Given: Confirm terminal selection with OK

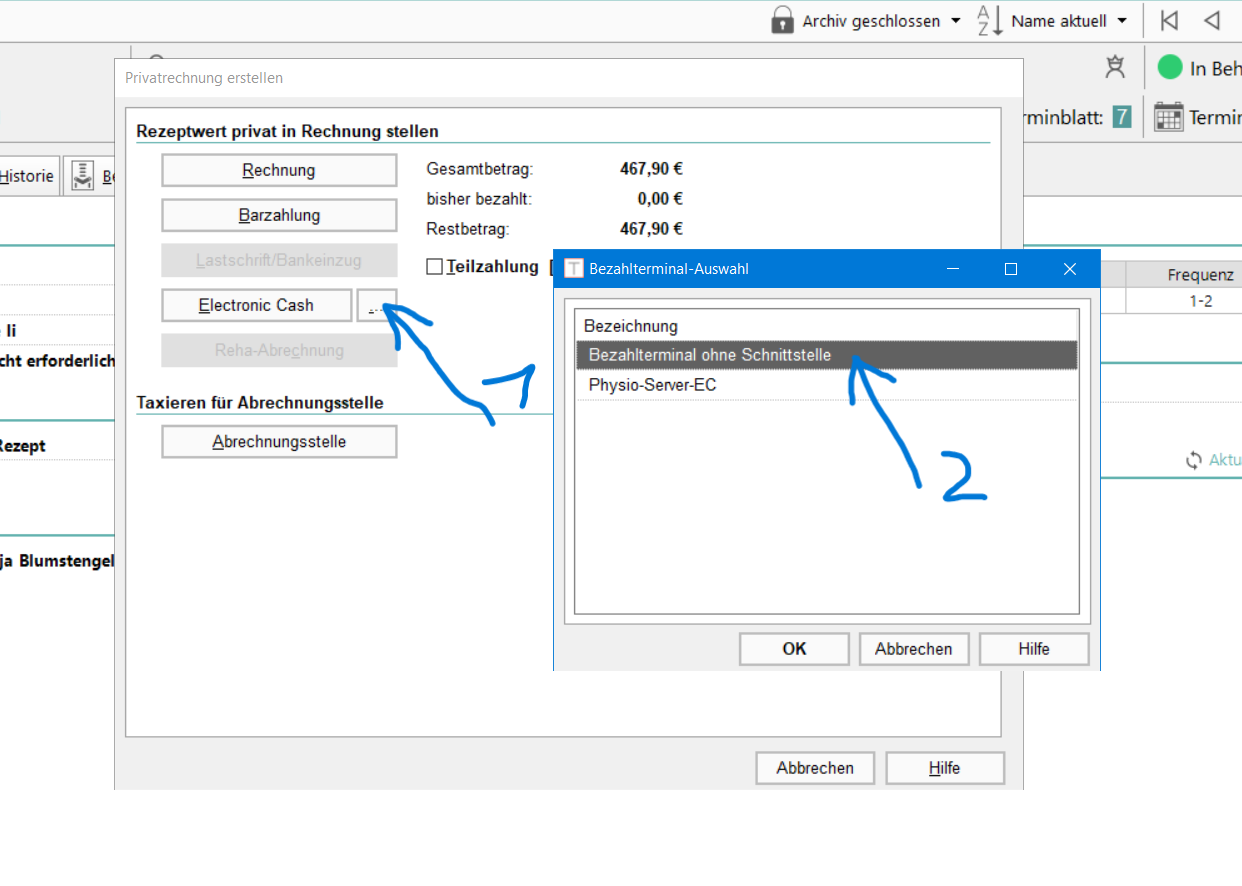Looking at the screenshot, I should pos(794,649).
